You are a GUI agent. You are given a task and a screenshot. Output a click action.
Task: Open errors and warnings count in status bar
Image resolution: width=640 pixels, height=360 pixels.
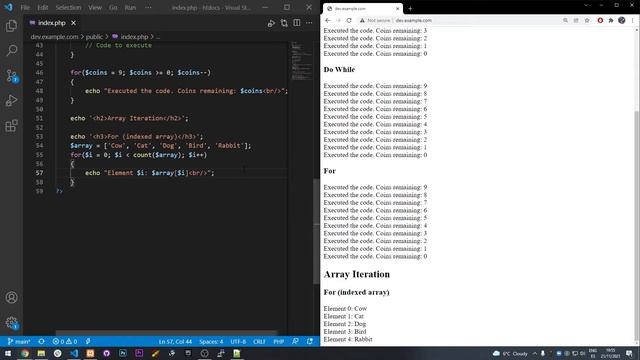64,341
